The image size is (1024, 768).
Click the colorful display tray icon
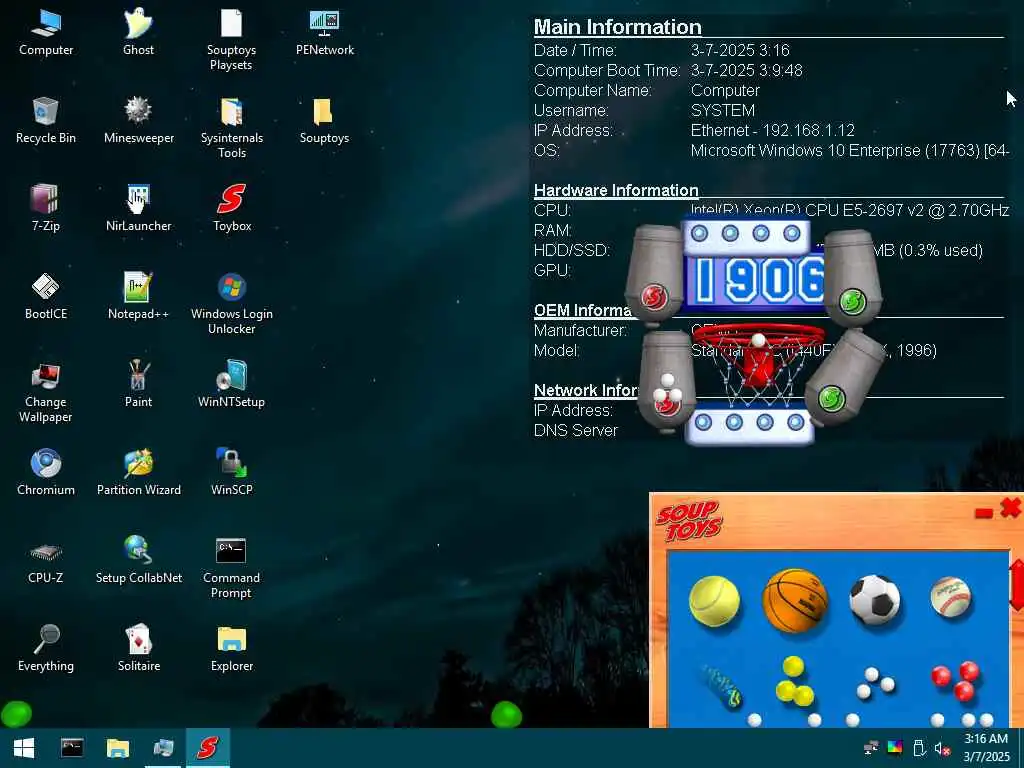[895, 747]
